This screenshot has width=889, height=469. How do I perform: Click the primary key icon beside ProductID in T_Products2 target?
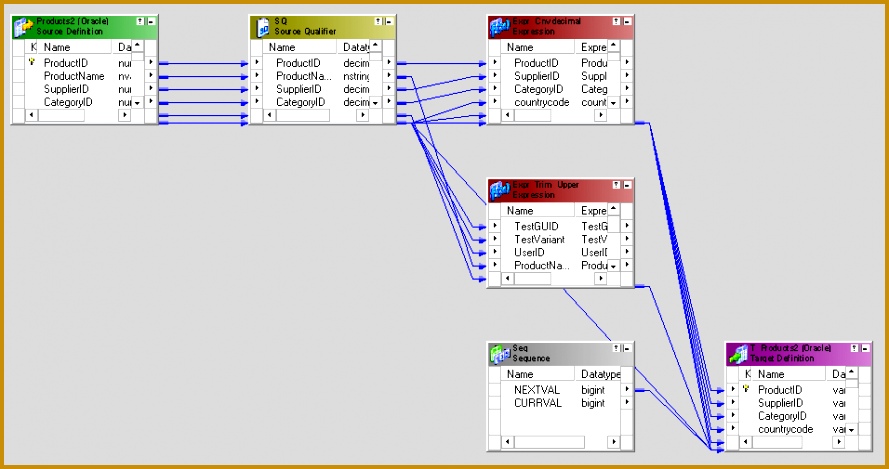[746, 388]
